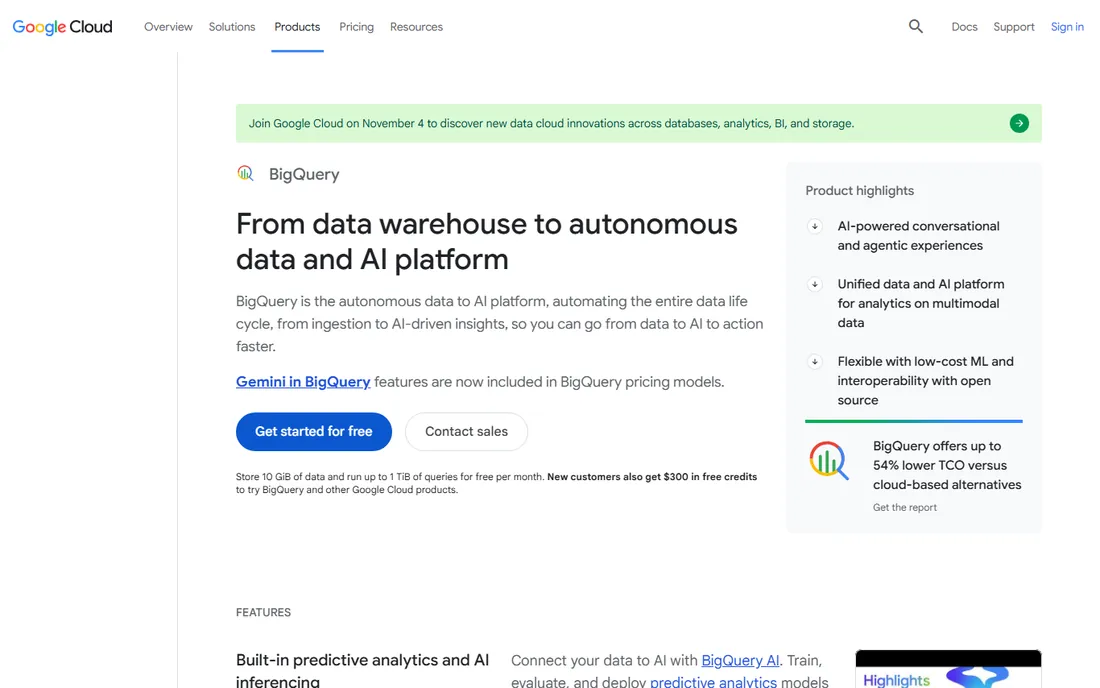Click 'Unified data and AI platform' highlight text

[920, 303]
